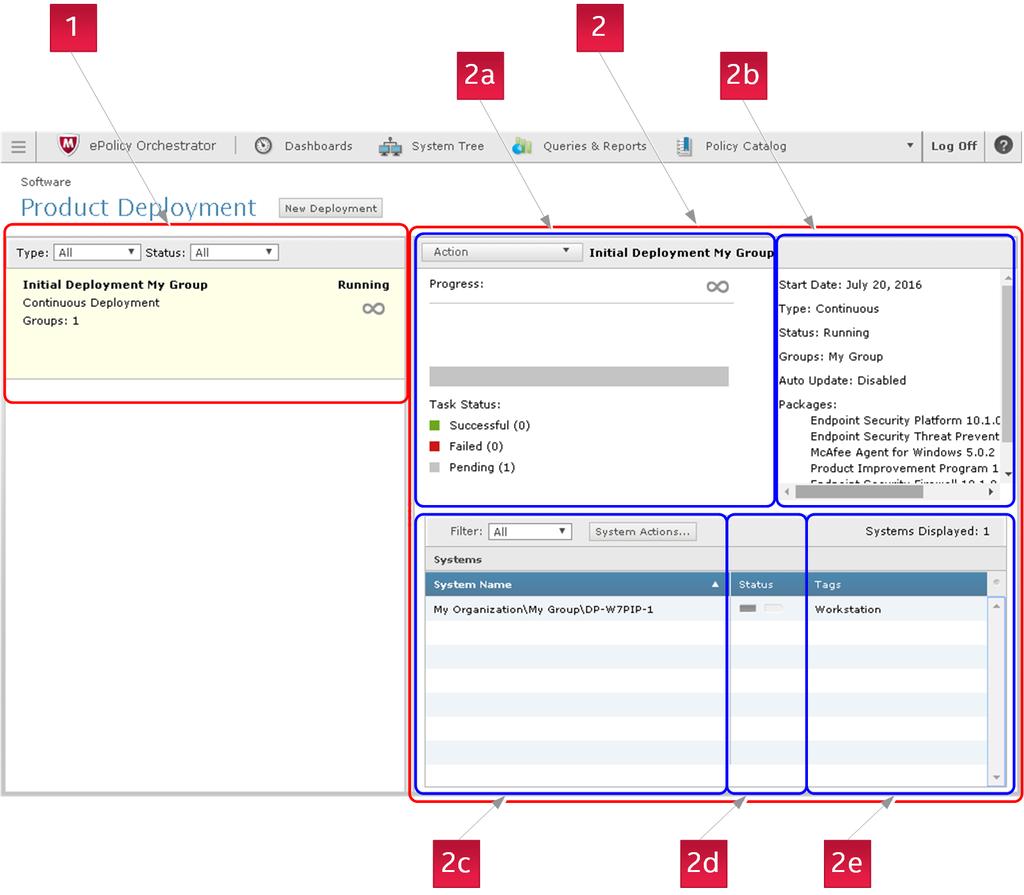Click the System Actions button
1024x895 pixels.
pos(643,532)
